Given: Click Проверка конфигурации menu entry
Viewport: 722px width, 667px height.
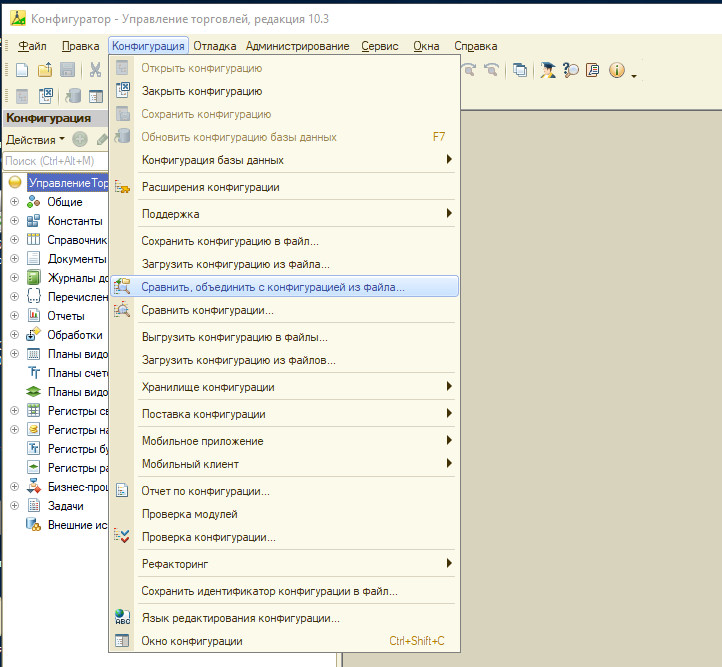Looking at the screenshot, I should coord(208,538).
